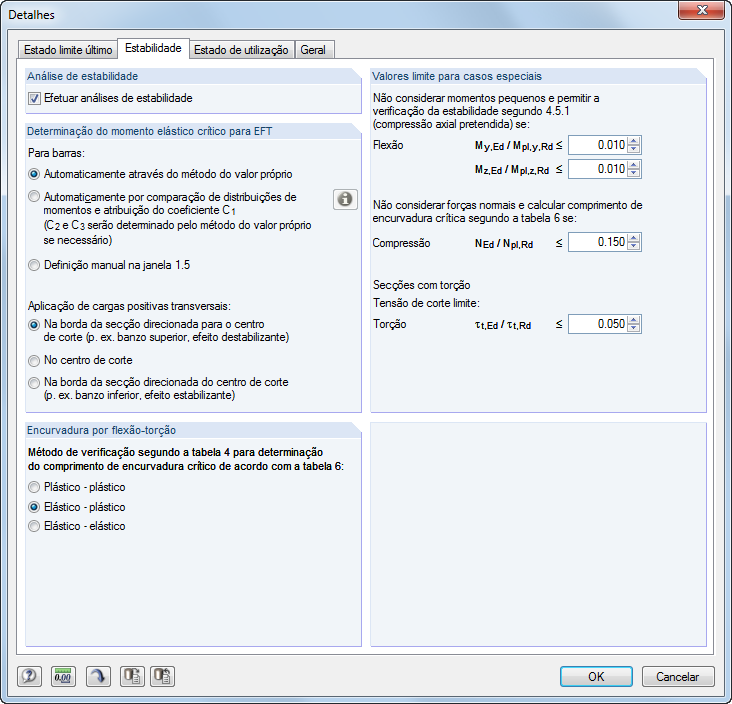The image size is (732, 704).
Task: Edit Torção 0.050 input field
Action: (598, 324)
